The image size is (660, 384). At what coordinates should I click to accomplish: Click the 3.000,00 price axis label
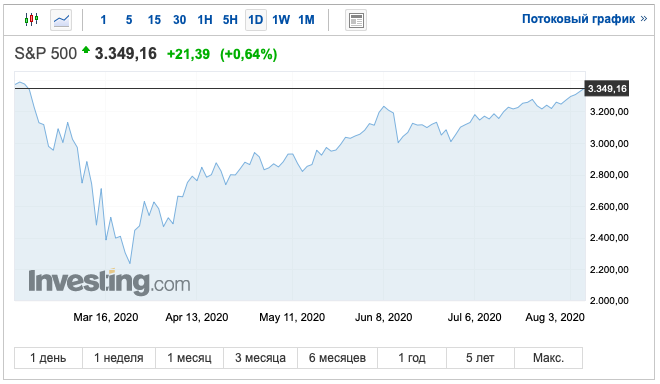609,144
